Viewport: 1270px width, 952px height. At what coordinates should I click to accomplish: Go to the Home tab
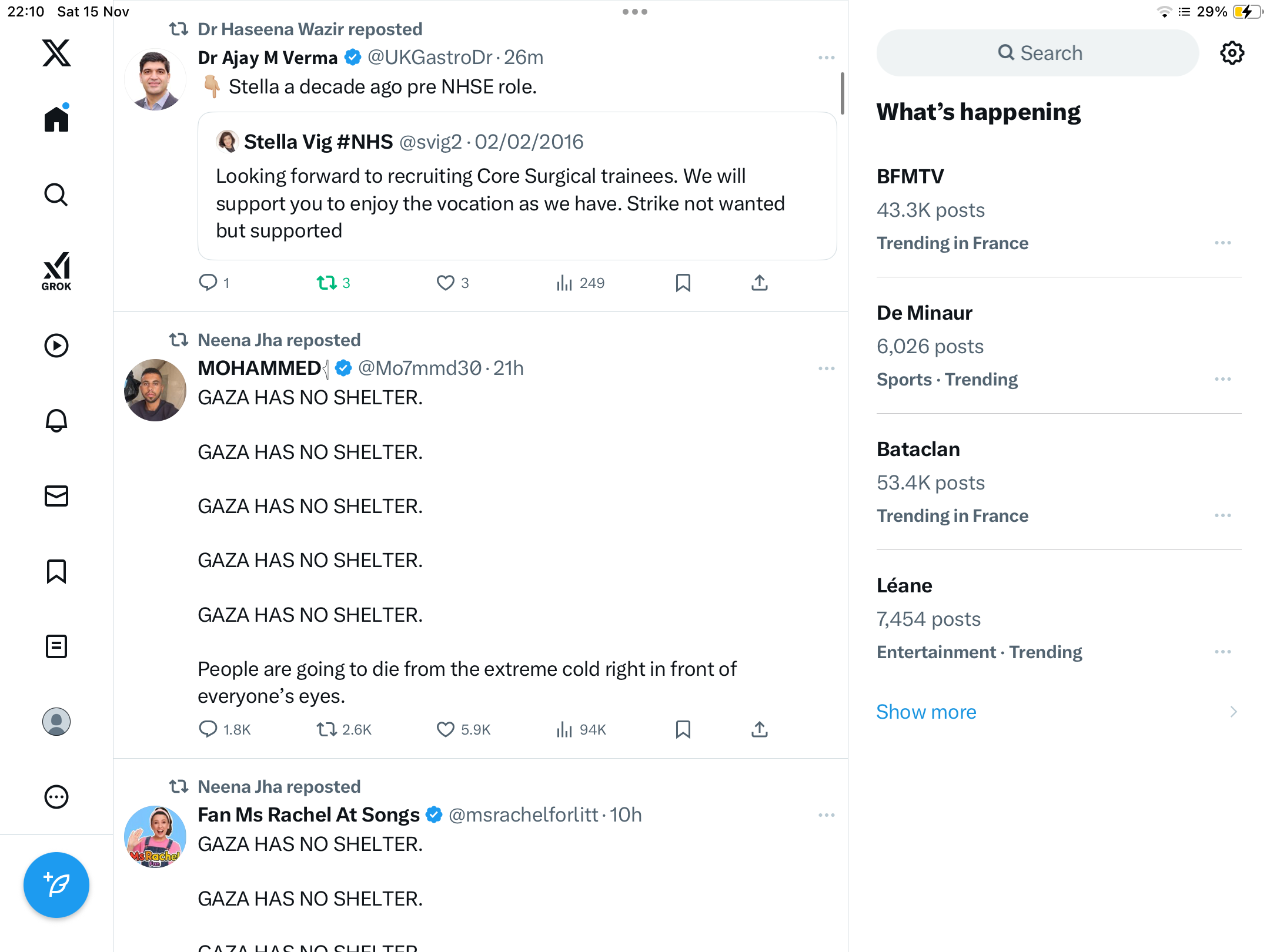pyautogui.click(x=56, y=119)
